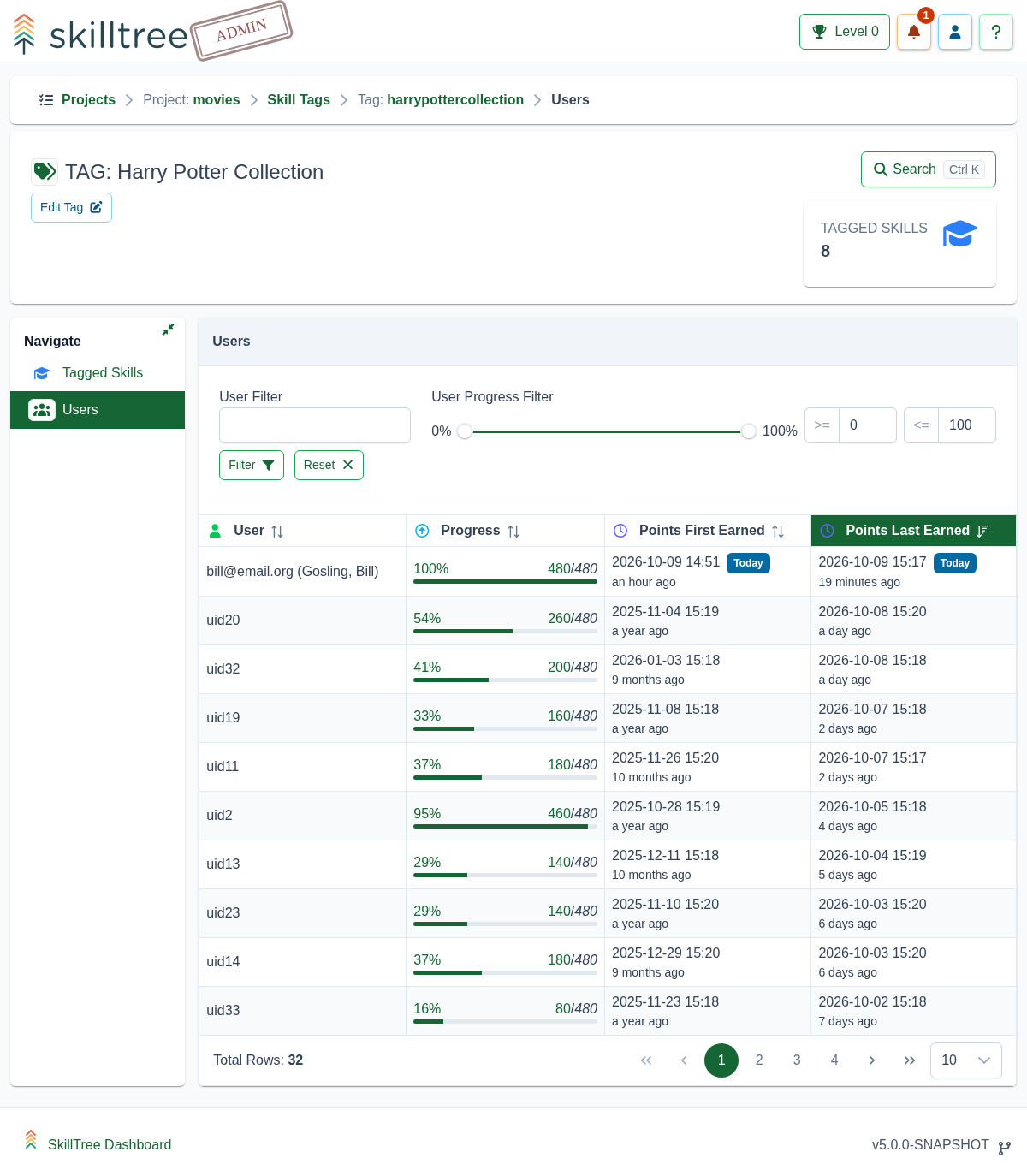
Task: Click the Users group icon in the navigation
Action: pos(42,410)
